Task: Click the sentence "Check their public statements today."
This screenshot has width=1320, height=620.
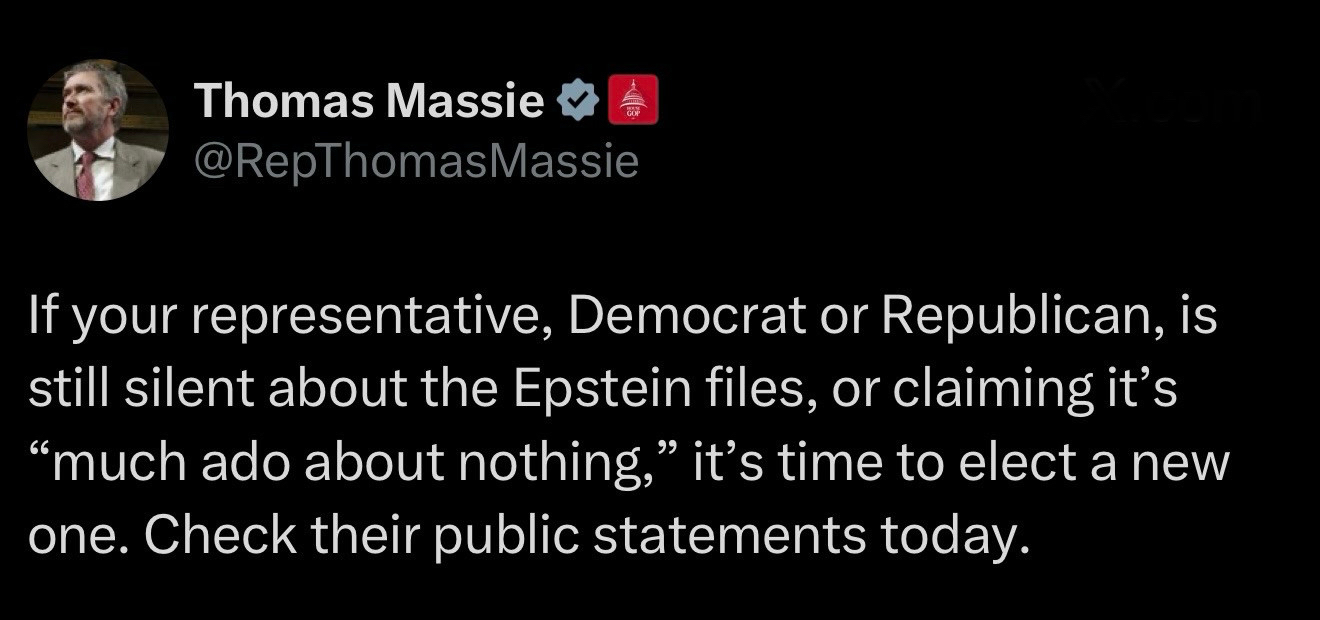Action: [586, 535]
